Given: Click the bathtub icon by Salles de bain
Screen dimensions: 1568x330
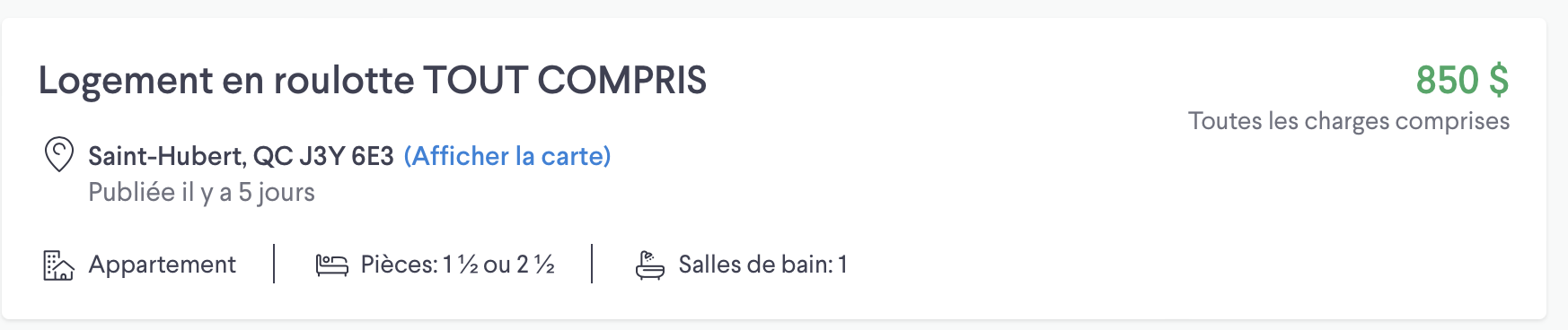Looking at the screenshot, I should click(x=650, y=265).
